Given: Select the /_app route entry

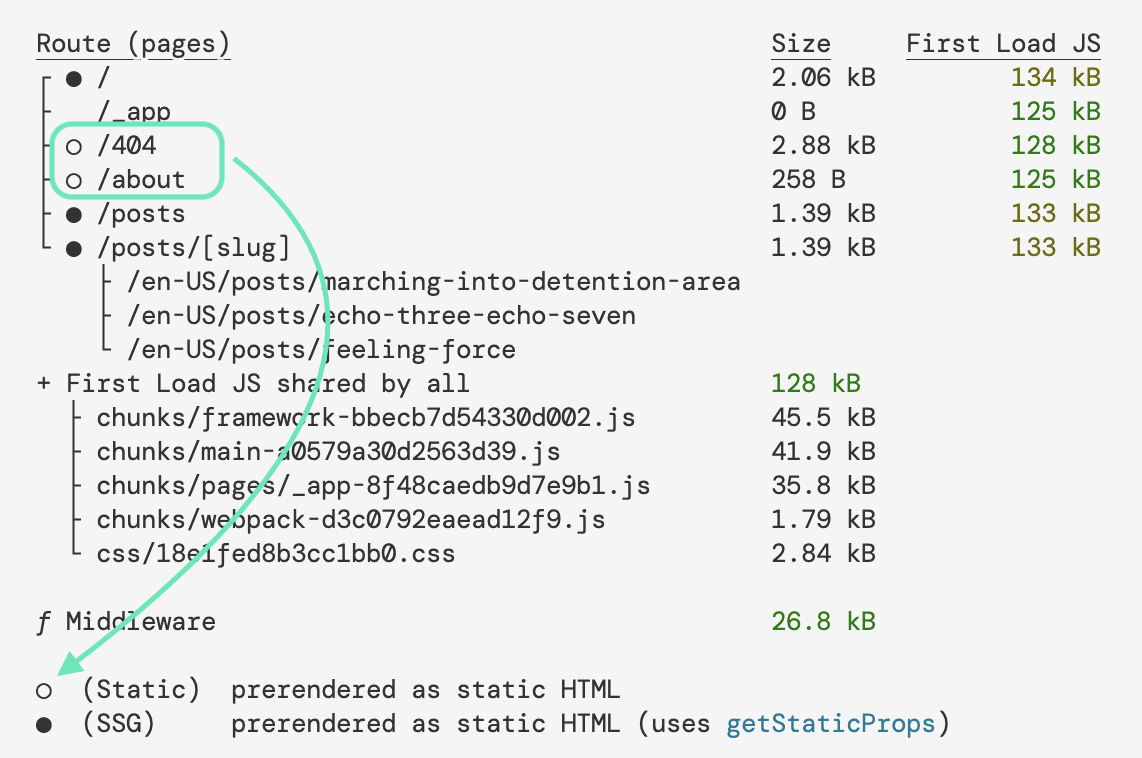Looking at the screenshot, I should (134, 112).
